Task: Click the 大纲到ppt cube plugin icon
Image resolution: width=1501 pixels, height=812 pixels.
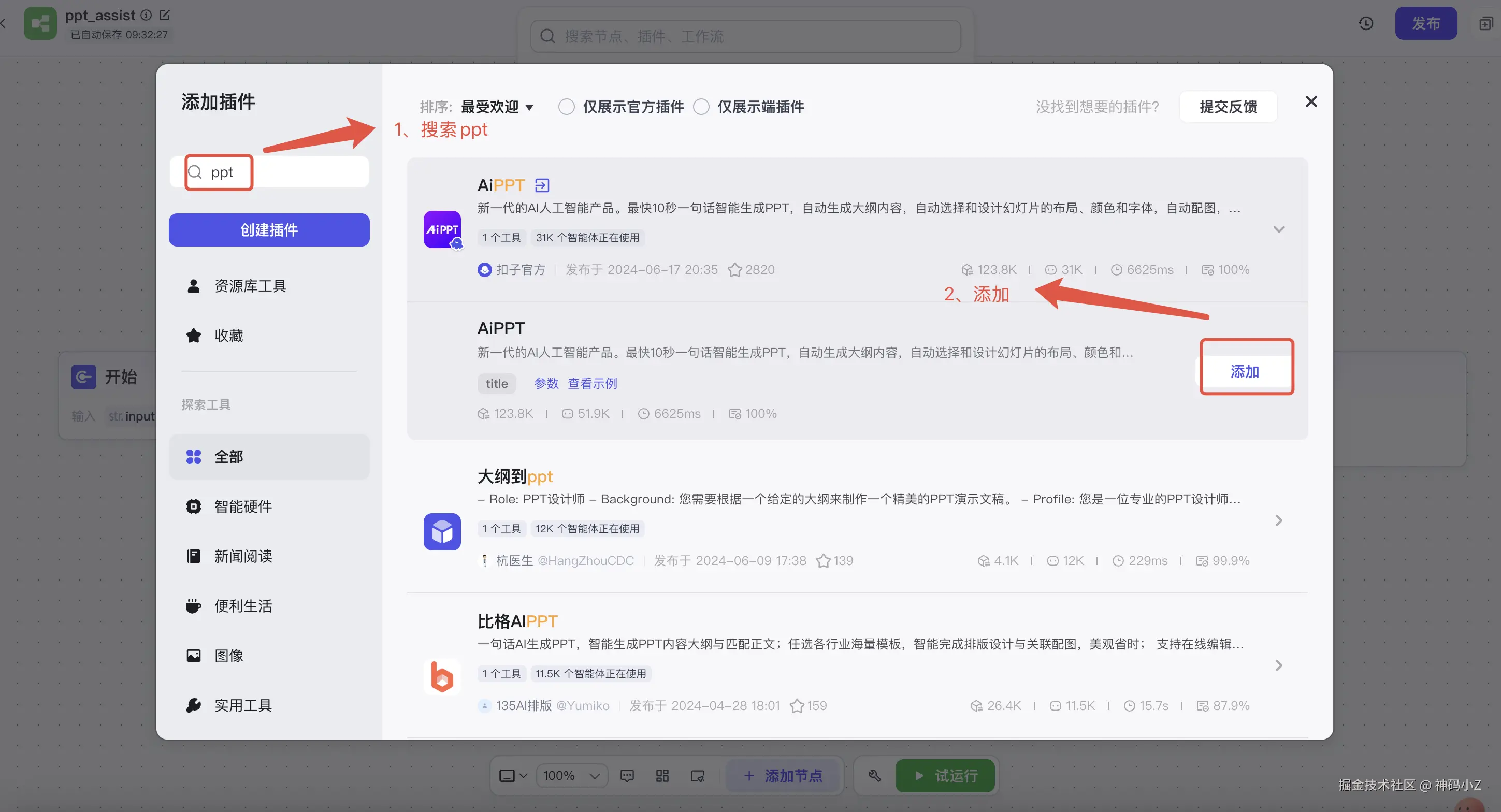Action: 442,531
